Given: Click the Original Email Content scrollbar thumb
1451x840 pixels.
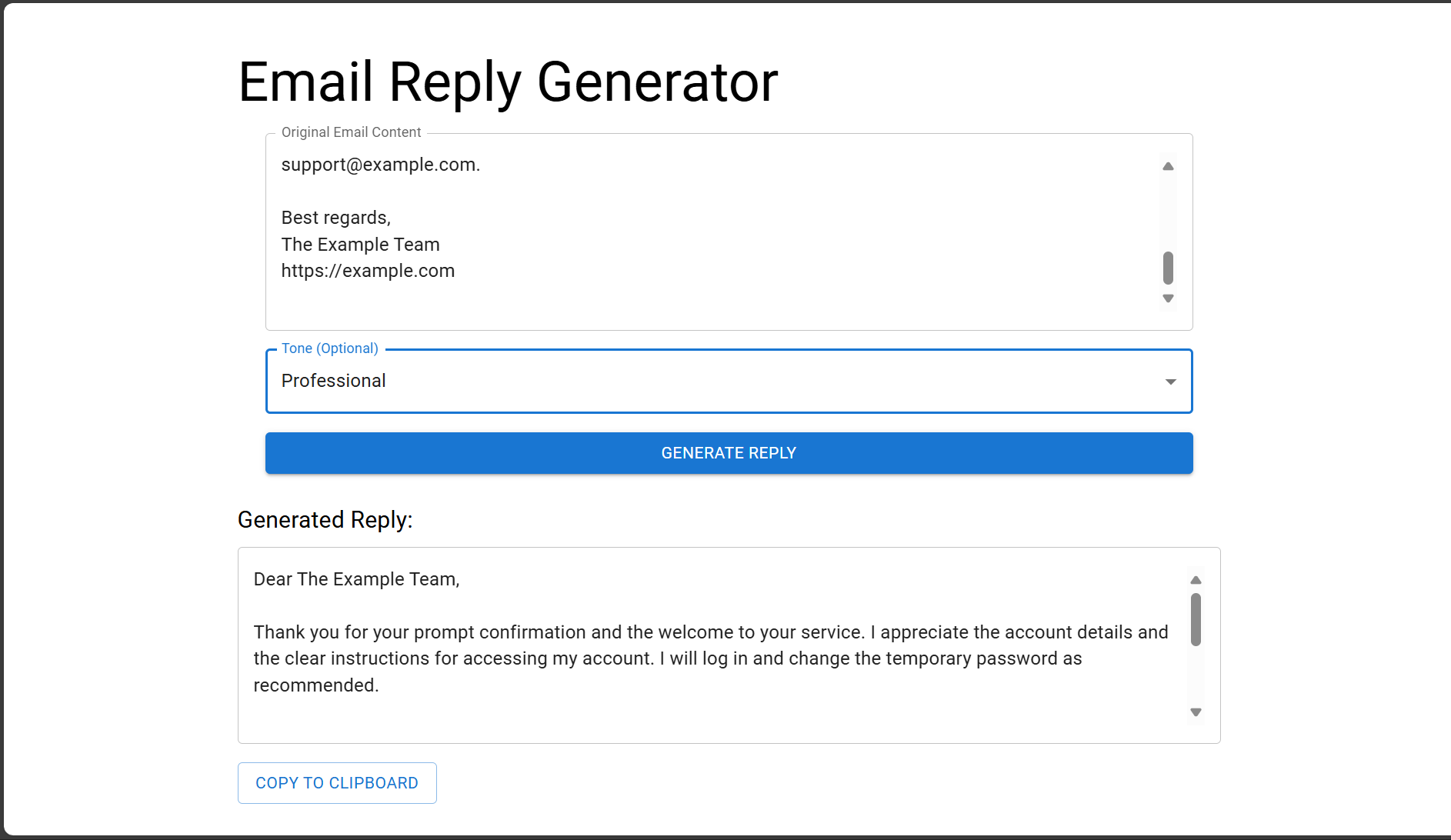Looking at the screenshot, I should click(x=1168, y=268).
